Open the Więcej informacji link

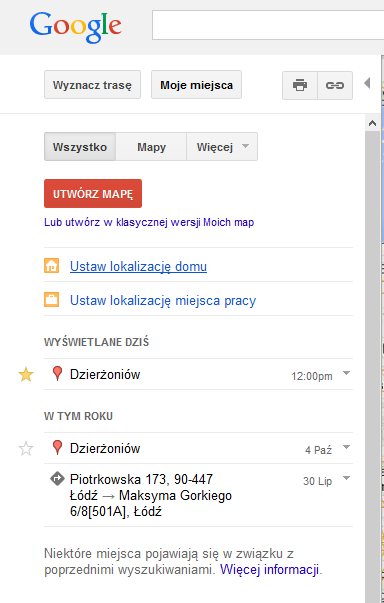pyautogui.click(x=269, y=569)
